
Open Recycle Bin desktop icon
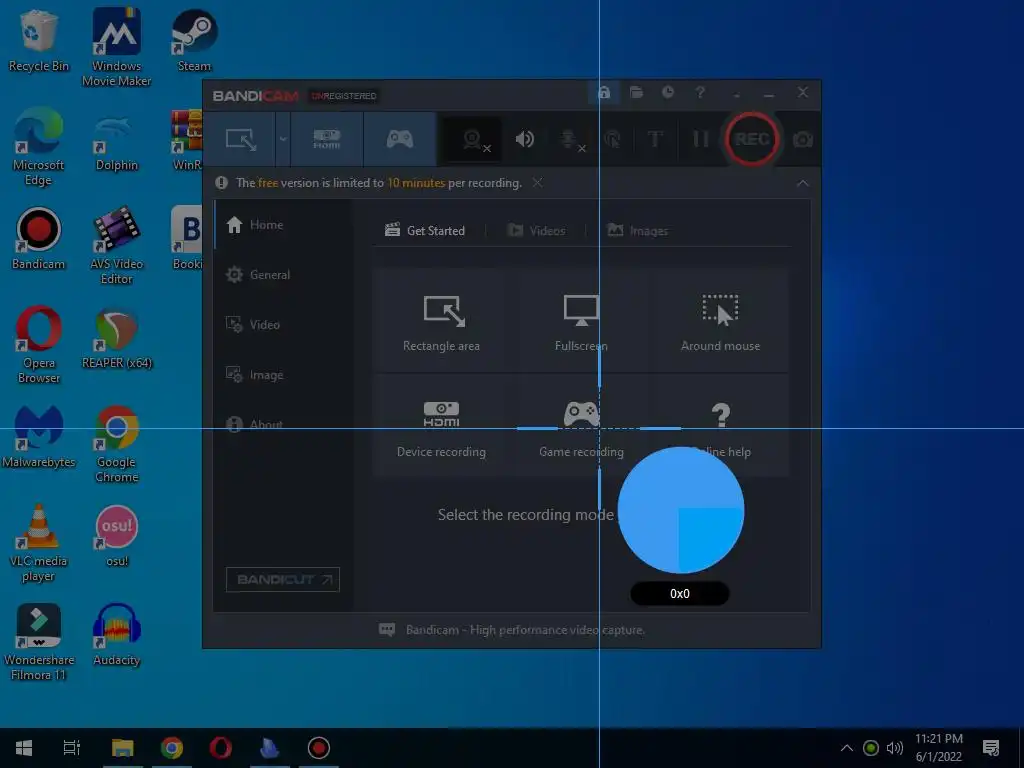tap(38, 40)
